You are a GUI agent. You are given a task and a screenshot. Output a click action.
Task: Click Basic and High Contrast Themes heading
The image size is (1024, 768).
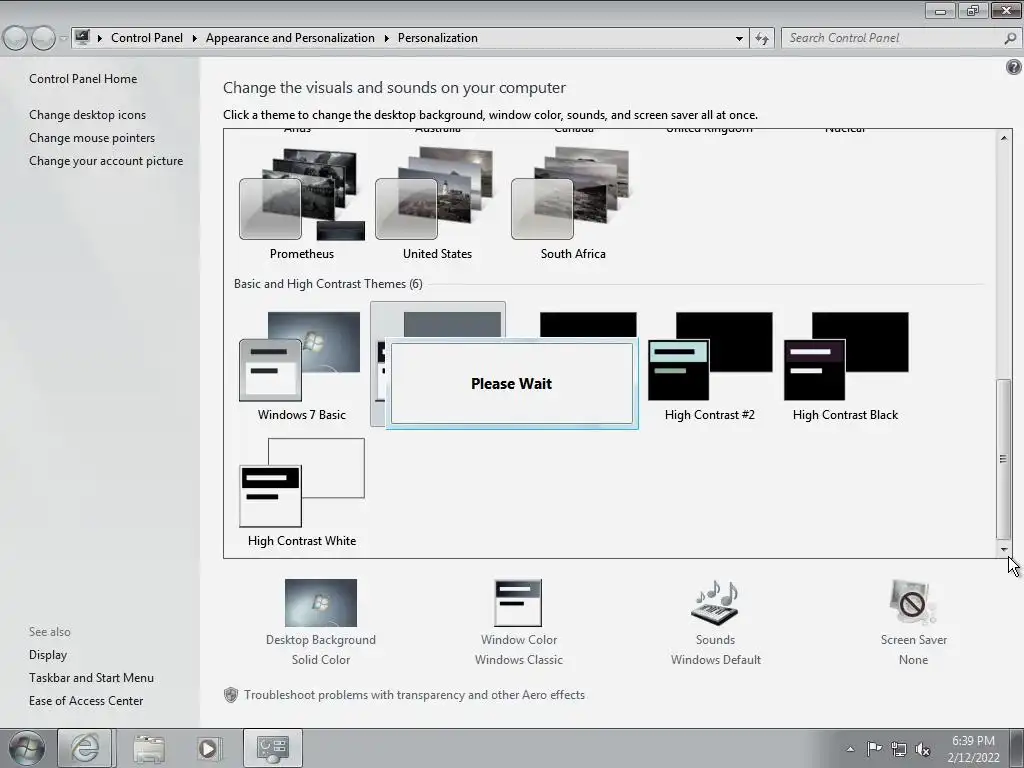click(328, 284)
